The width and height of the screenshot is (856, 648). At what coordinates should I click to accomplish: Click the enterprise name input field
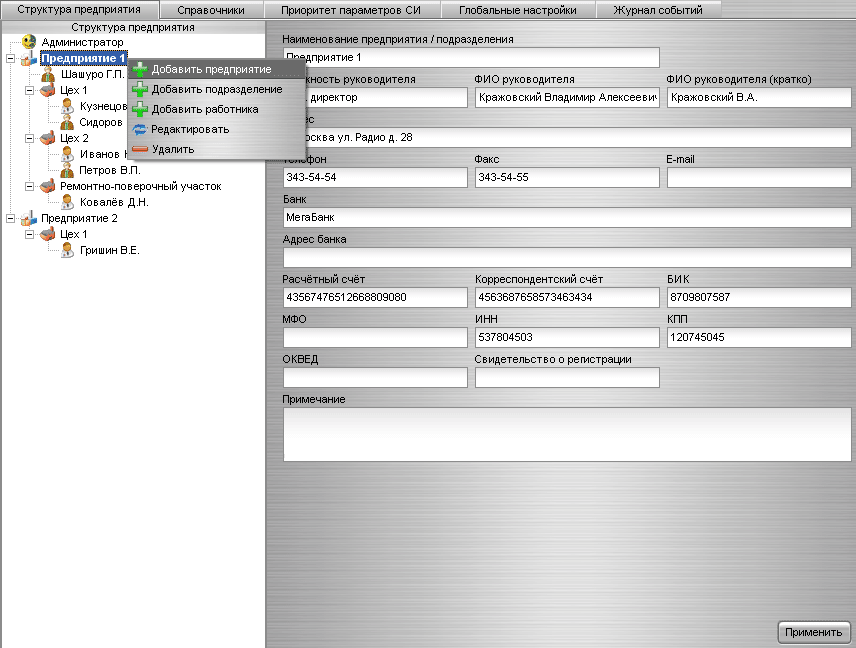pos(471,57)
